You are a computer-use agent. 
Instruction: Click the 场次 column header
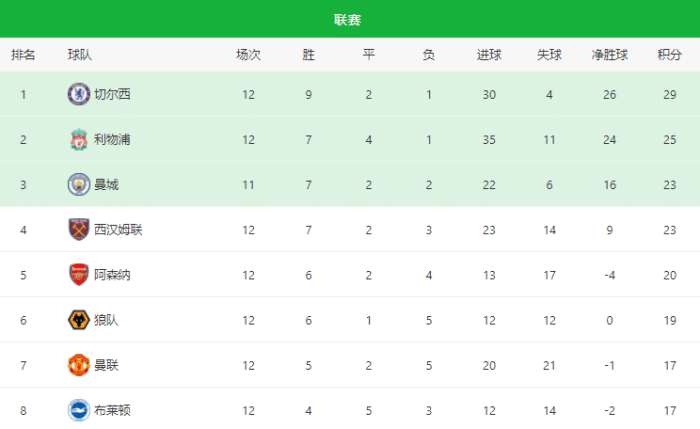[248, 55]
